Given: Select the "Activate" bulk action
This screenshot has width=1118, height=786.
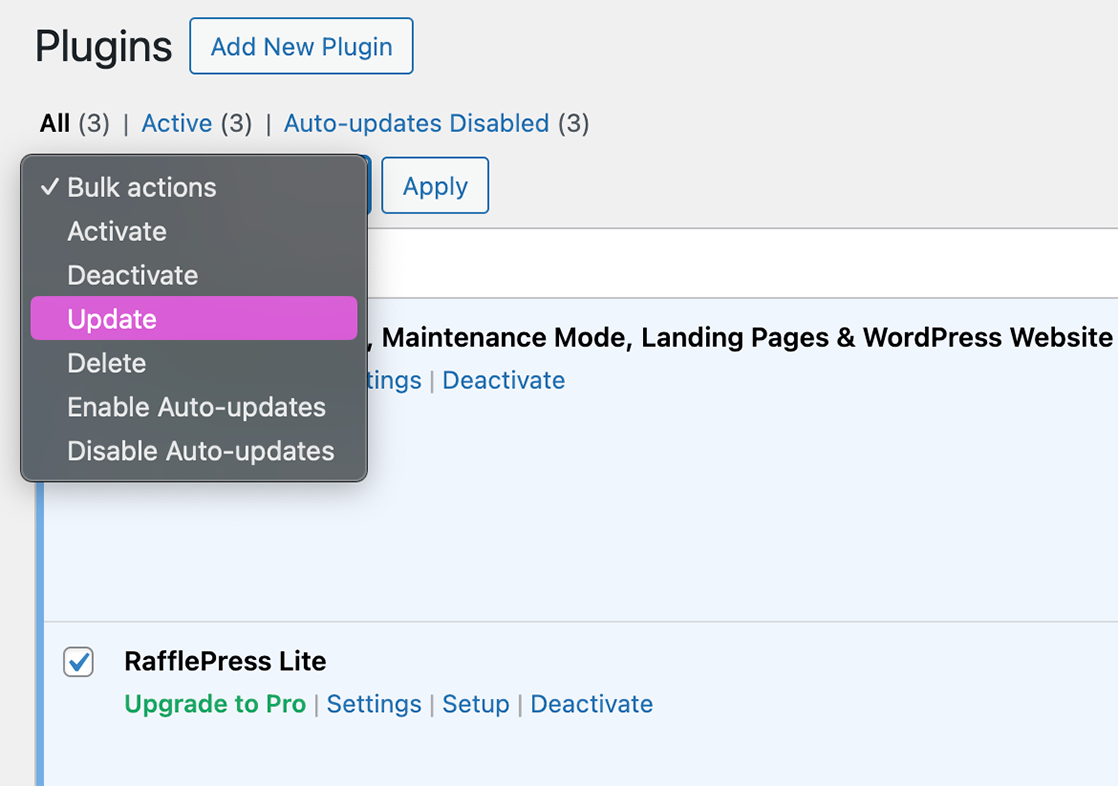Looking at the screenshot, I should click(116, 231).
